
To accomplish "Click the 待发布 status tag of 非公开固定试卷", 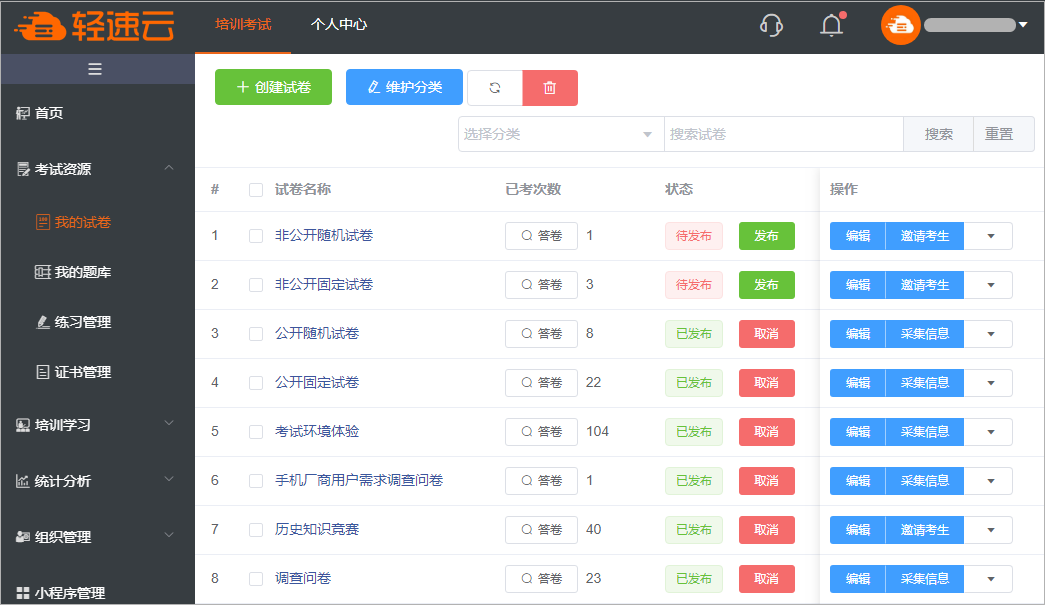I will [694, 285].
